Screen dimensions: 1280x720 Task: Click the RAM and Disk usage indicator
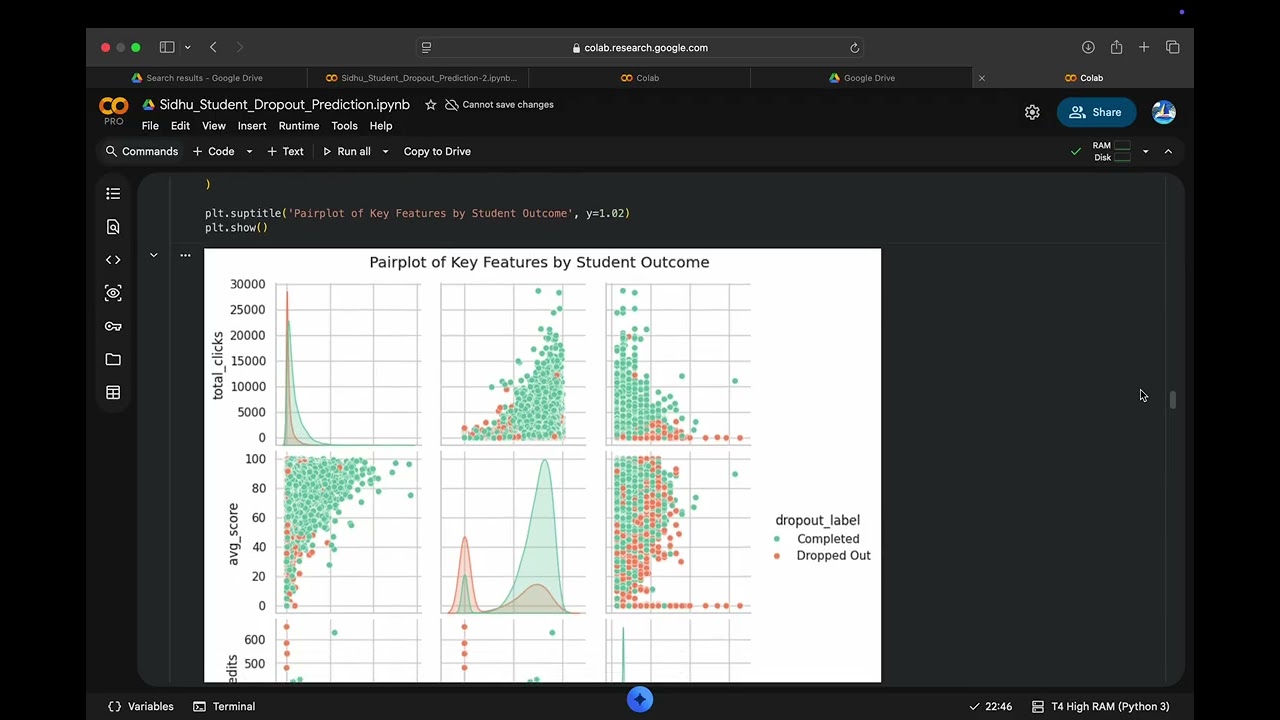(1111, 152)
